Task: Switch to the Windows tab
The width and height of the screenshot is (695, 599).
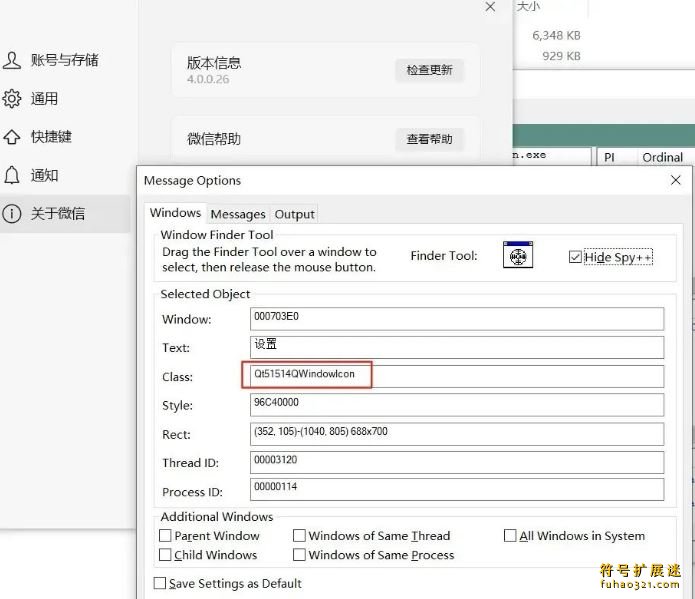Action: click(176, 213)
